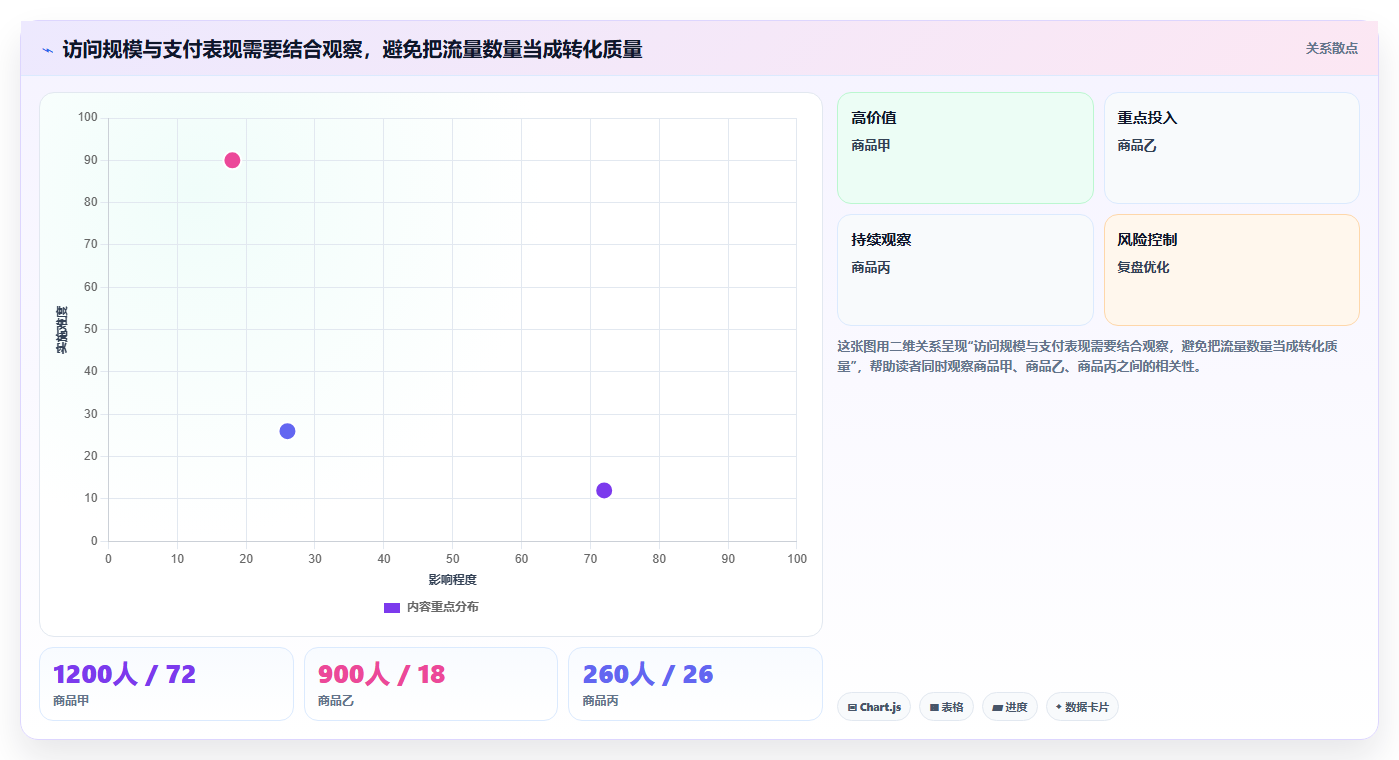This screenshot has height=760, width=1399.
Task: Select the 1200人 / 72 stat card
Action: 166,684
